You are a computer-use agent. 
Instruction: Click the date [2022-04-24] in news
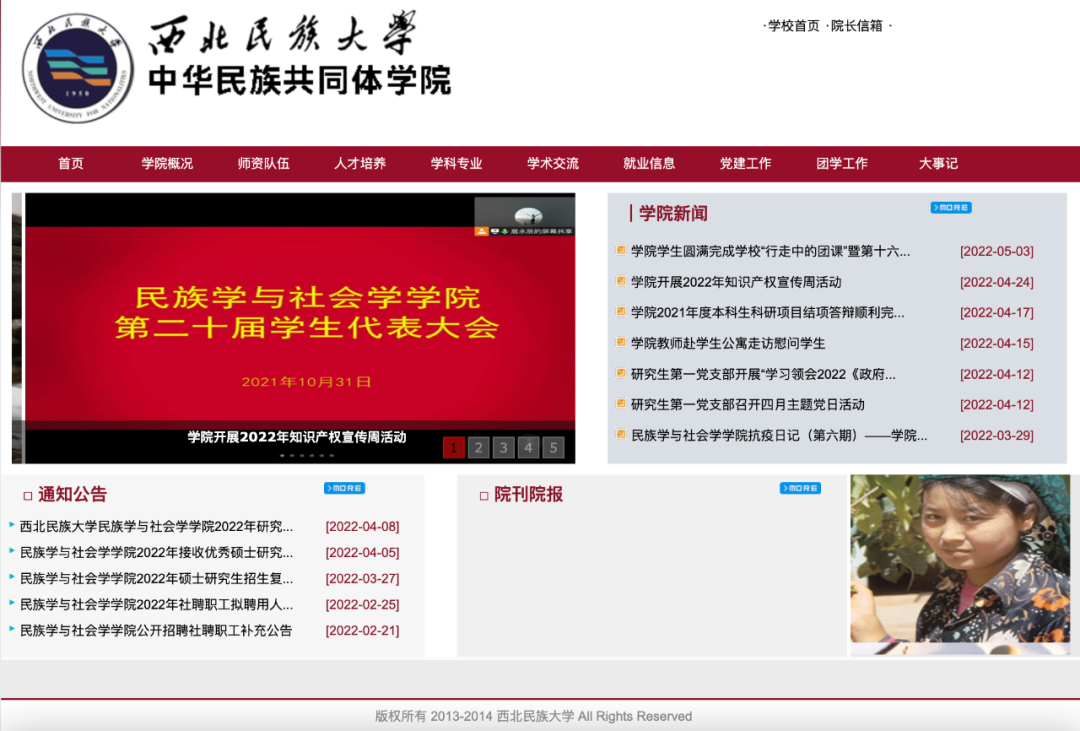pyautogui.click(x=997, y=282)
